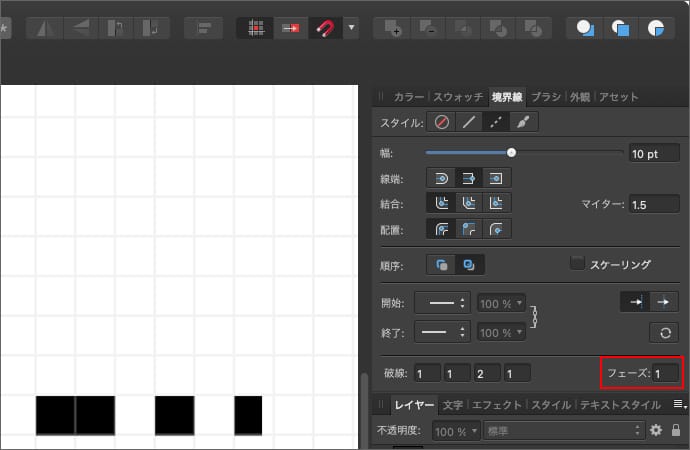This screenshot has width=690, height=450.
Task: Open layer settings gear icon
Action: [656, 430]
